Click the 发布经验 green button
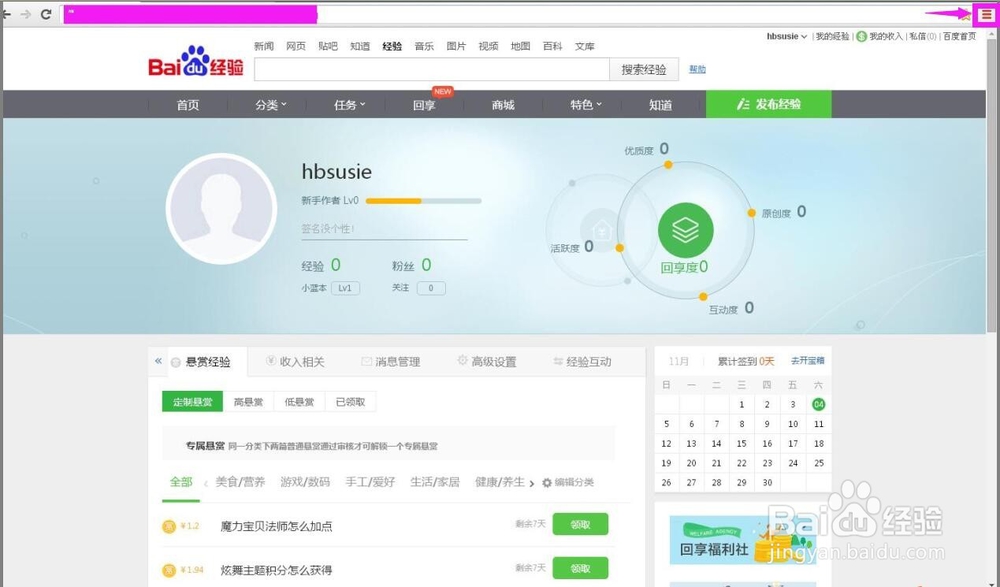This screenshot has height=587, width=1000. pyautogui.click(x=768, y=104)
